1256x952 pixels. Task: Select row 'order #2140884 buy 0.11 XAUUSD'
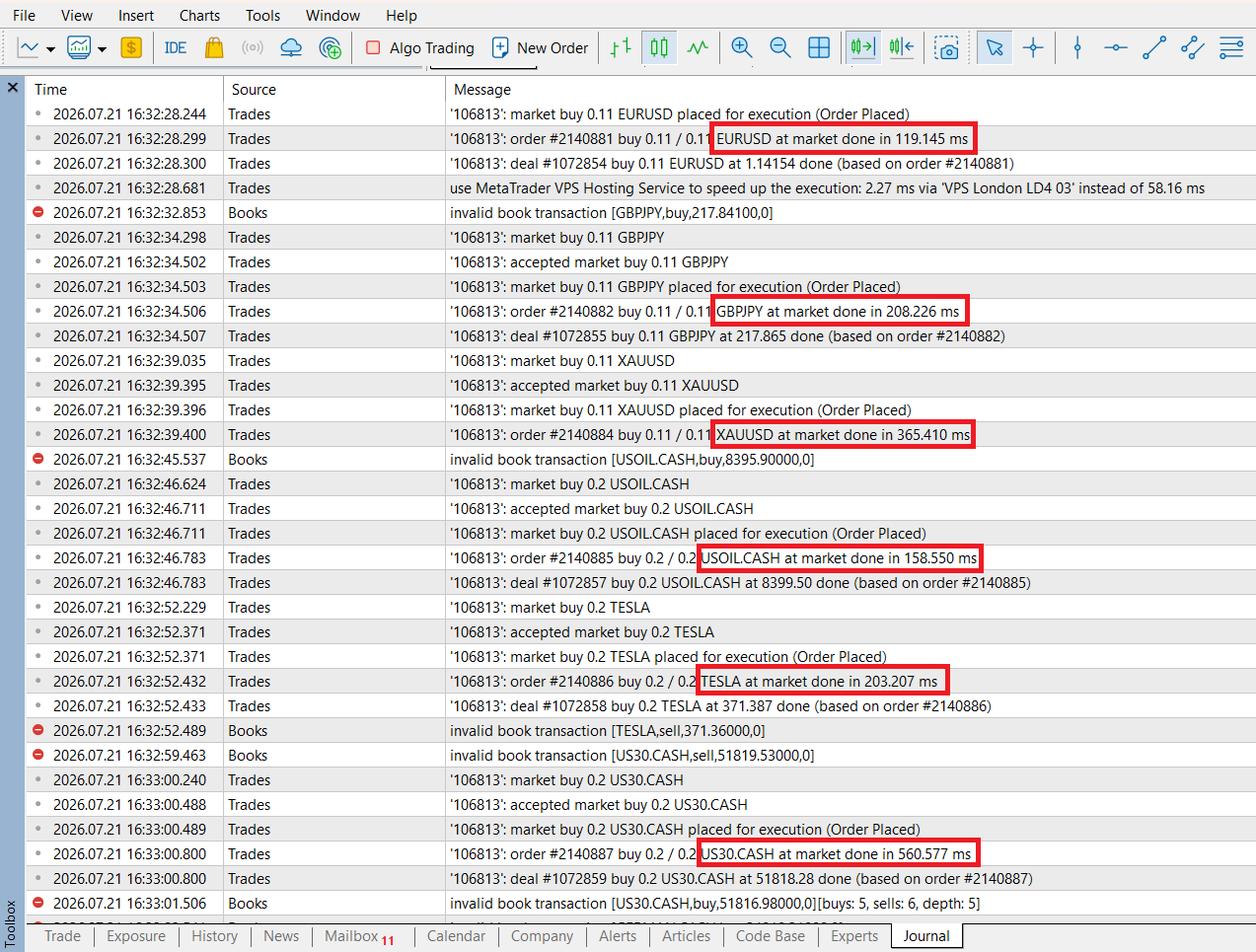coord(641,434)
